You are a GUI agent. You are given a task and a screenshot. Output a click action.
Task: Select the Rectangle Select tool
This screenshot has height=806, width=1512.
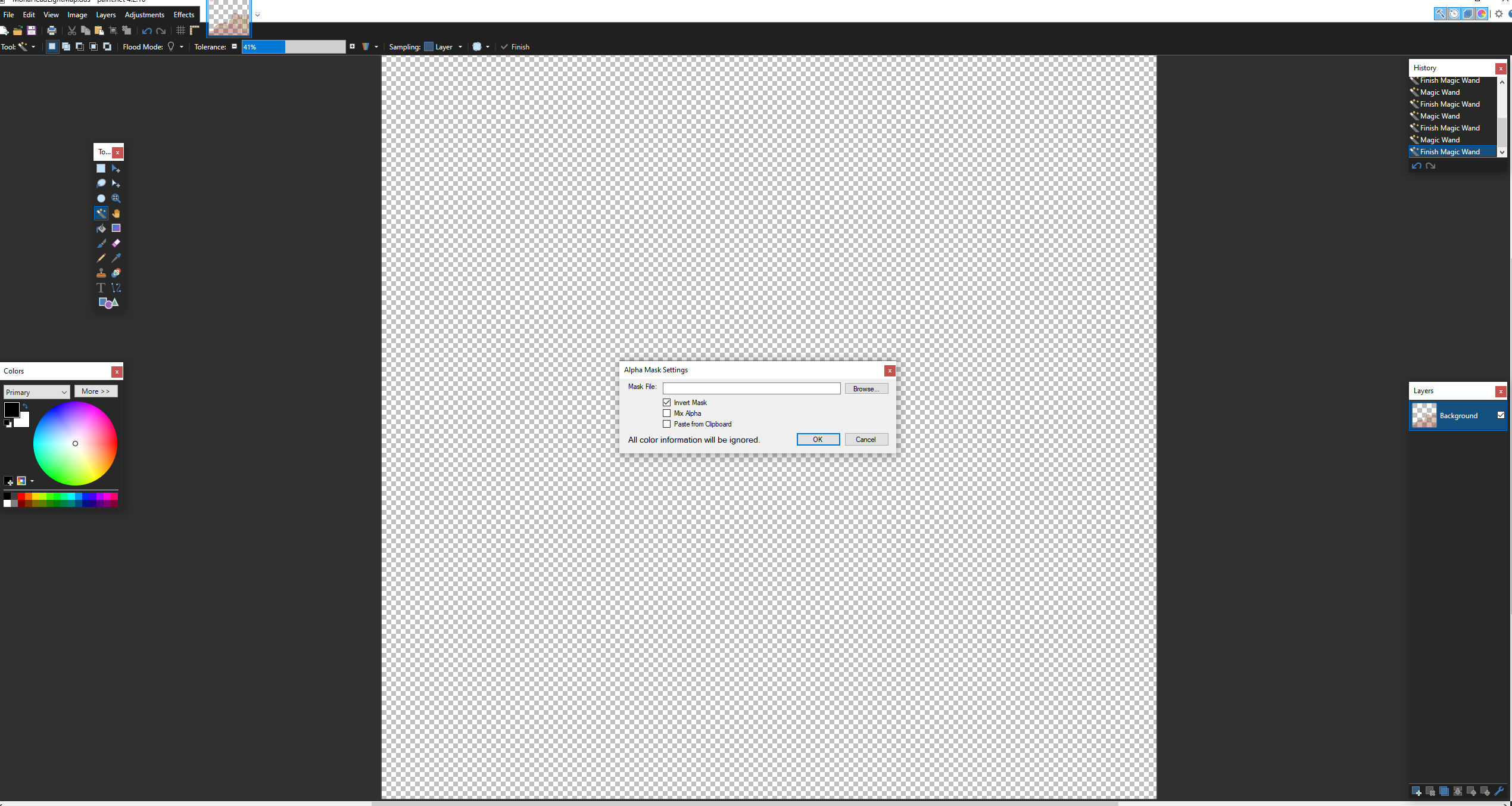pyautogui.click(x=101, y=169)
